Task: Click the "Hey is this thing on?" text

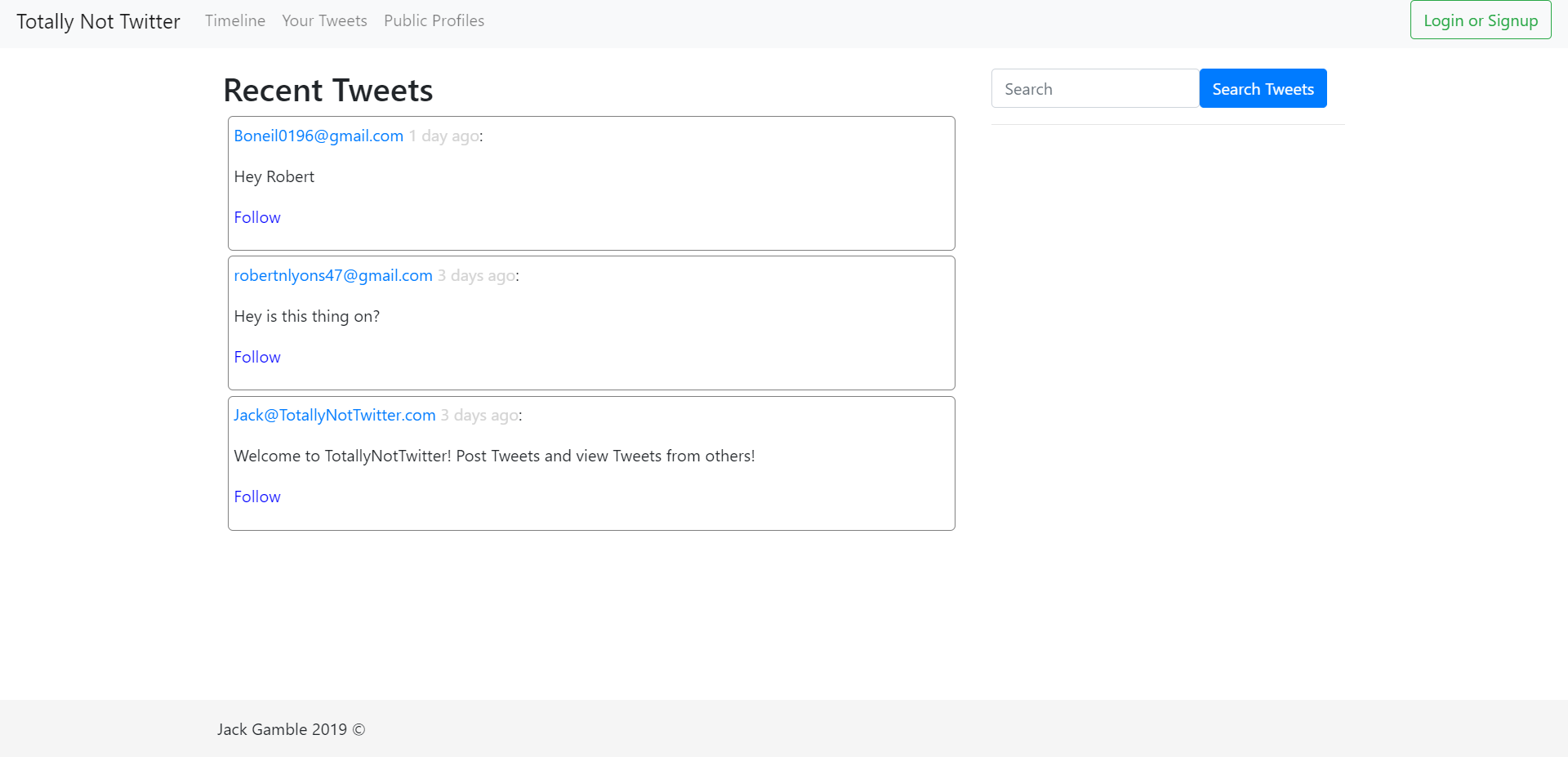Action: coord(307,316)
